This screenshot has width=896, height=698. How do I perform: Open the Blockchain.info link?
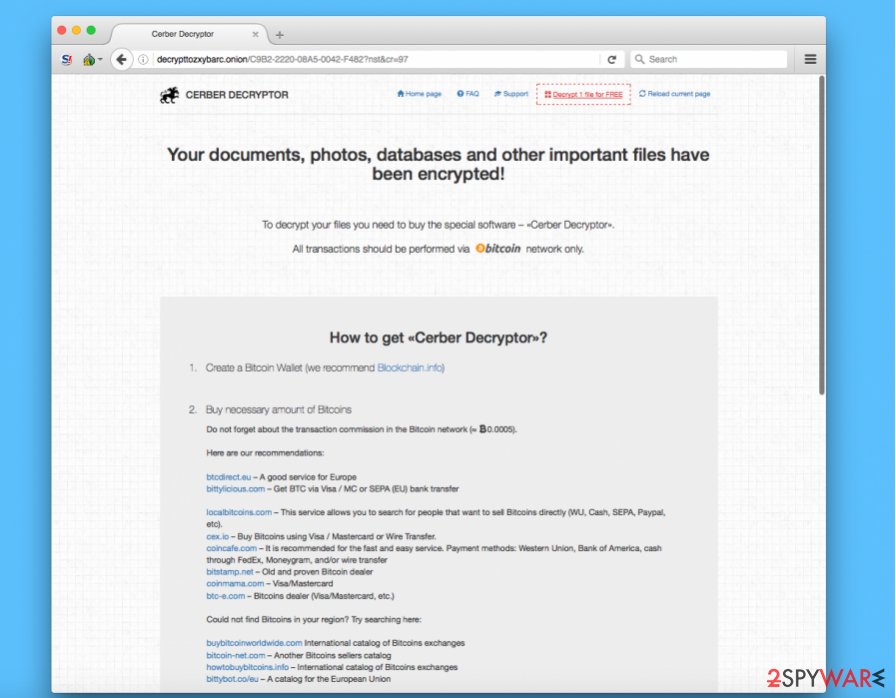pyautogui.click(x=410, y=368)
